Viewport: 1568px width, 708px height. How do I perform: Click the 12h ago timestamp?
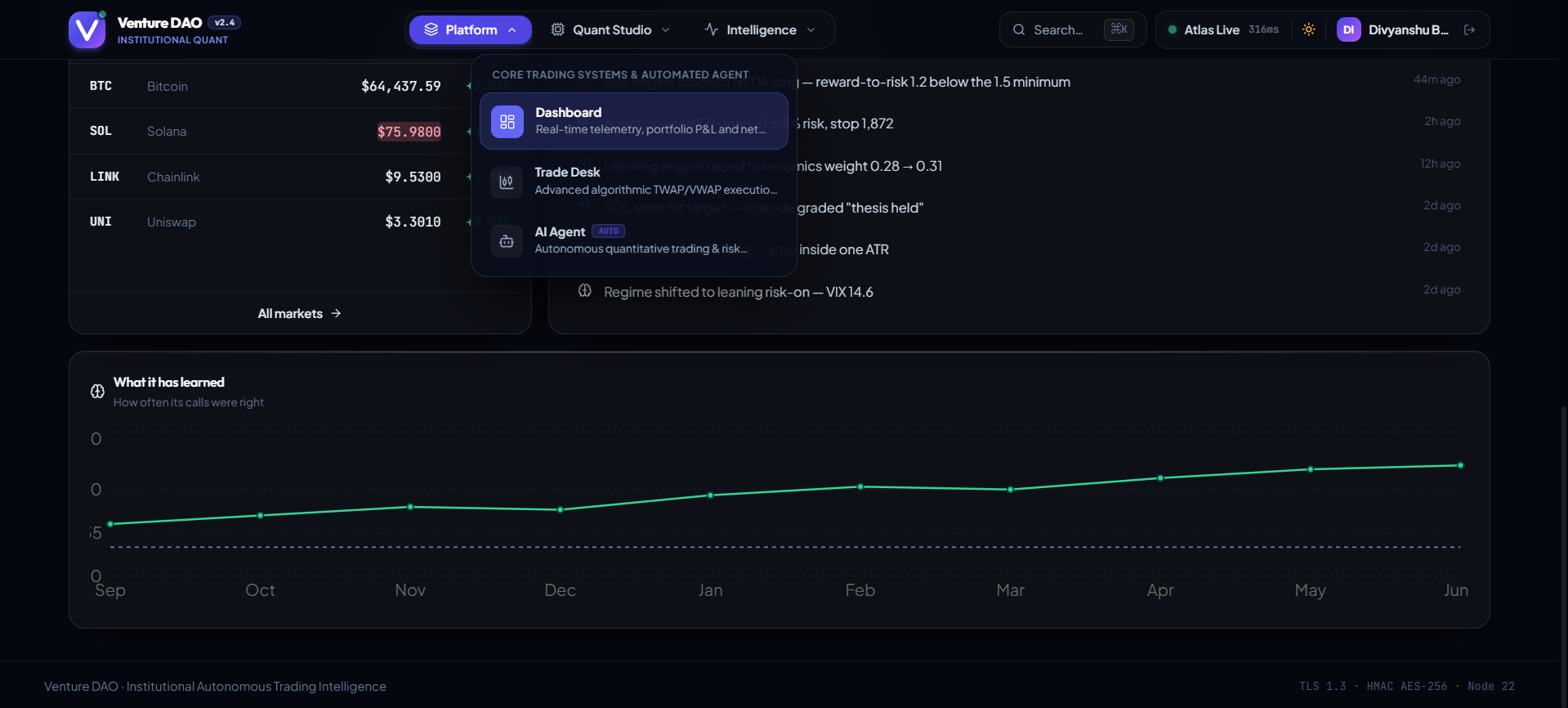1441,164
